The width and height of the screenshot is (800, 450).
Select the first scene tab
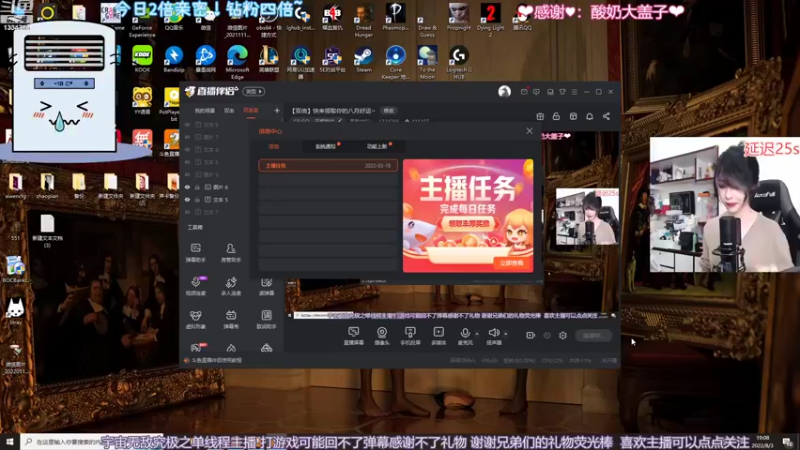pyautogui.click(x=204, y=111)
